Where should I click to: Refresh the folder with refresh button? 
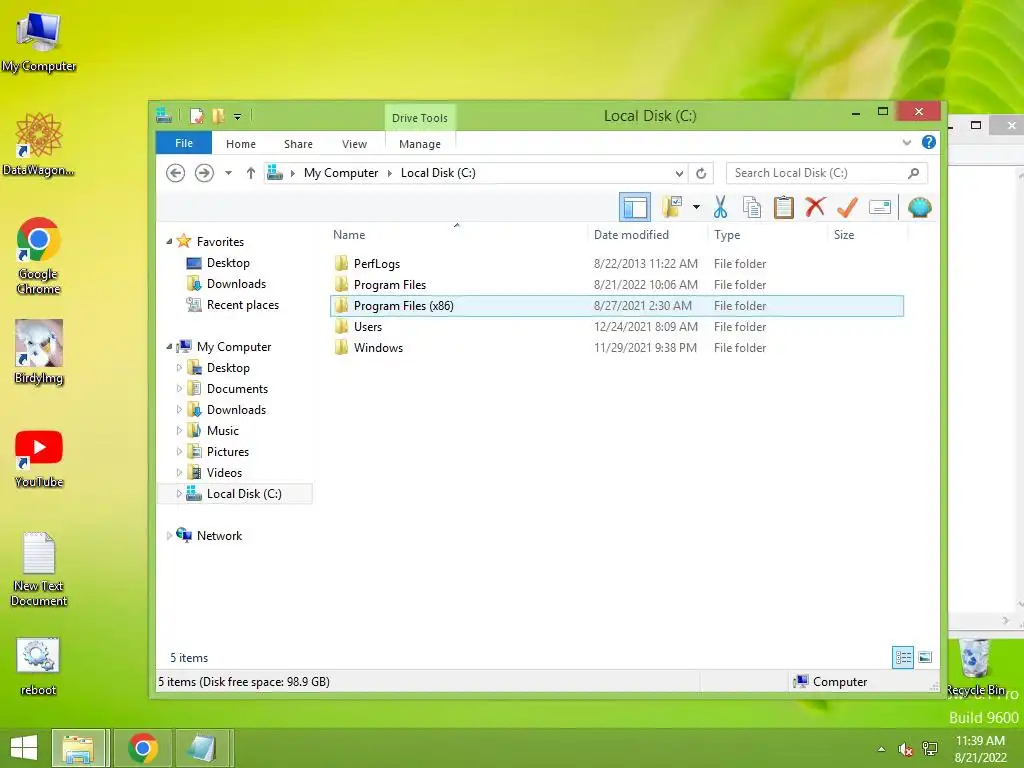click(x=701, y=173)
